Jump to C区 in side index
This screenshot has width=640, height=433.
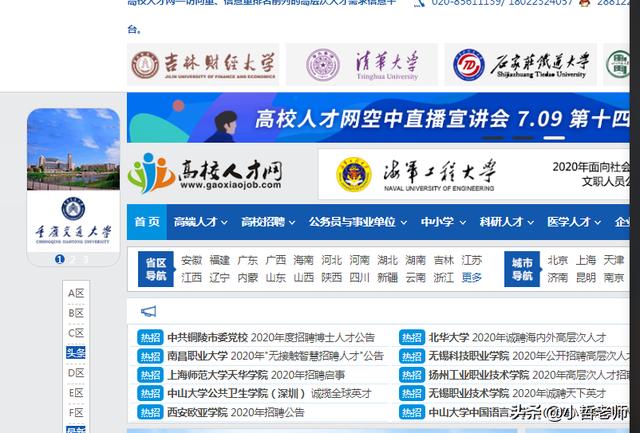point(76,333)
